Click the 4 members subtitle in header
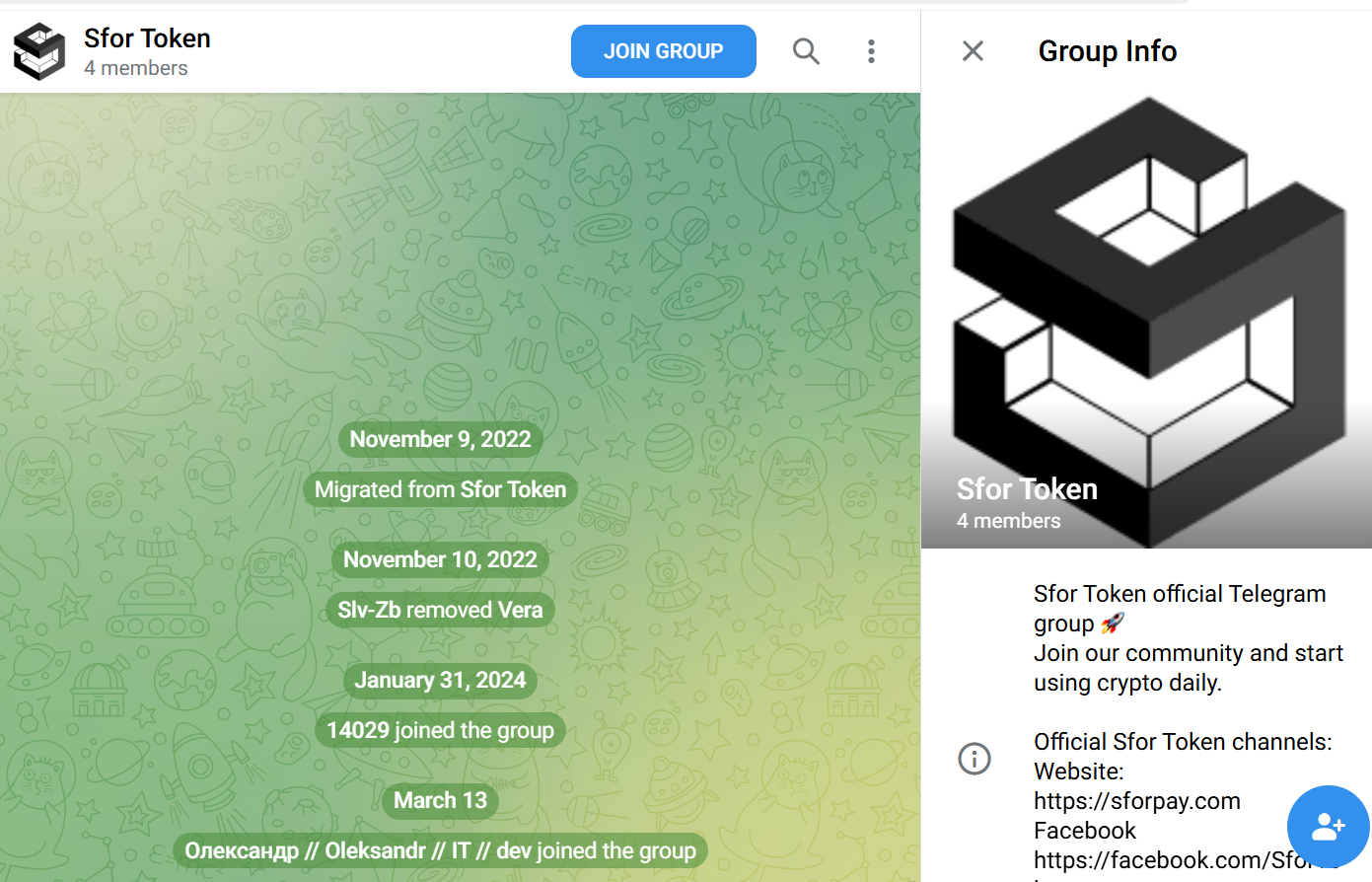1372x882 pixels. 136,68
